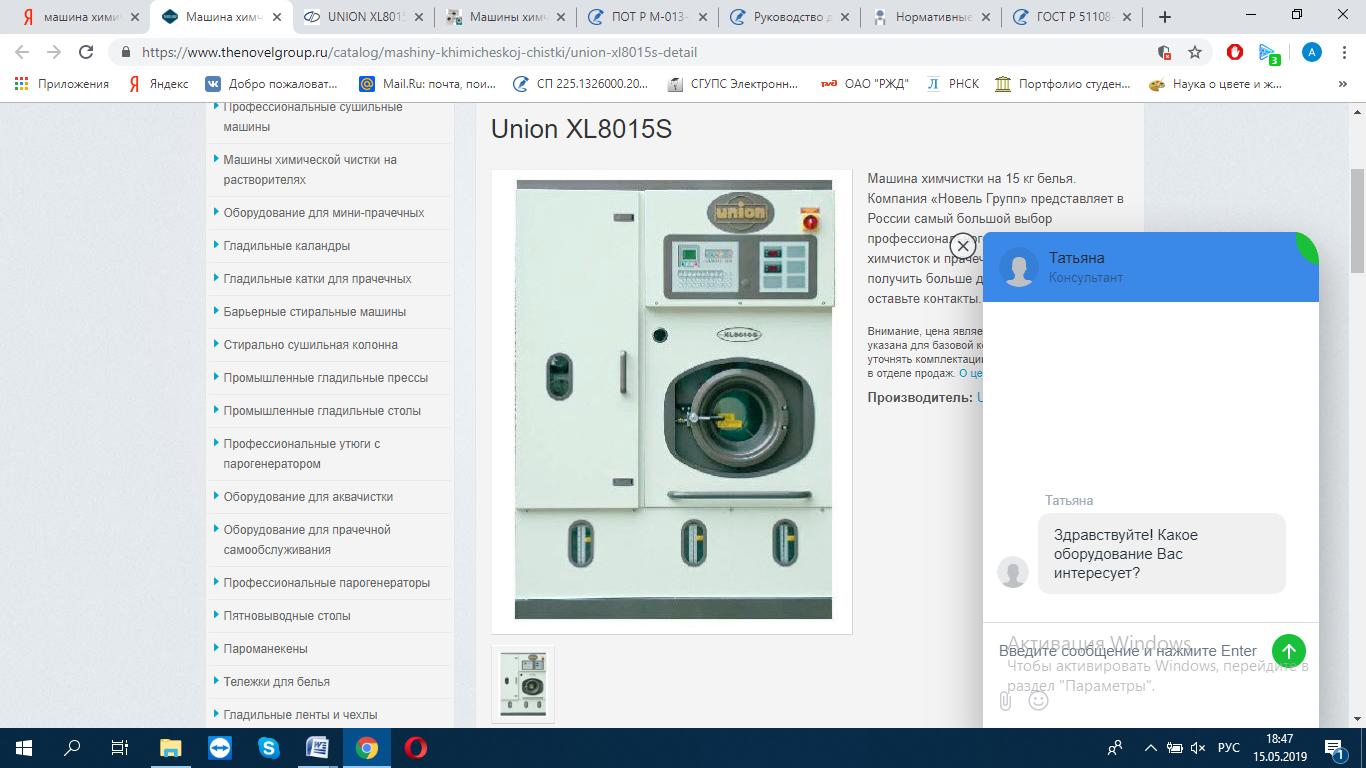Click Chrome icon on the taskbar
This screenshot has height=768, width=1366.
[x=366, y=748]
